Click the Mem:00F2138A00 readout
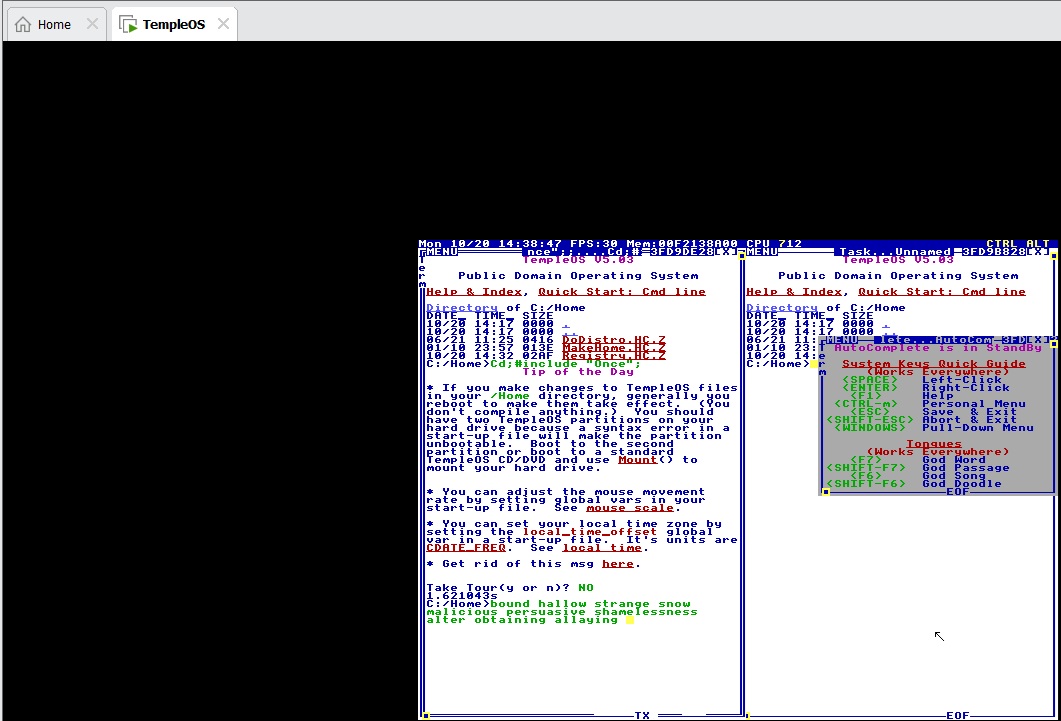This screenshot has height=721, width=1061. coord(681,243)
